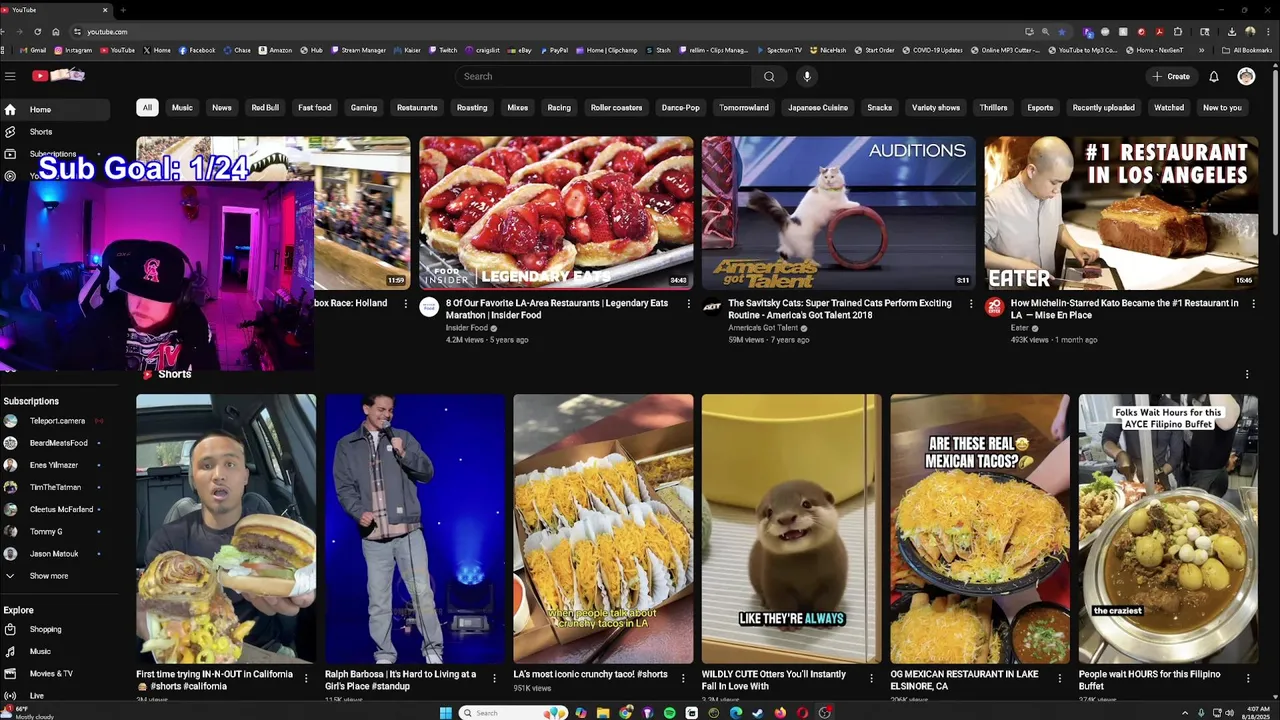Open options for the Legendary Eats video

(688, 304)
